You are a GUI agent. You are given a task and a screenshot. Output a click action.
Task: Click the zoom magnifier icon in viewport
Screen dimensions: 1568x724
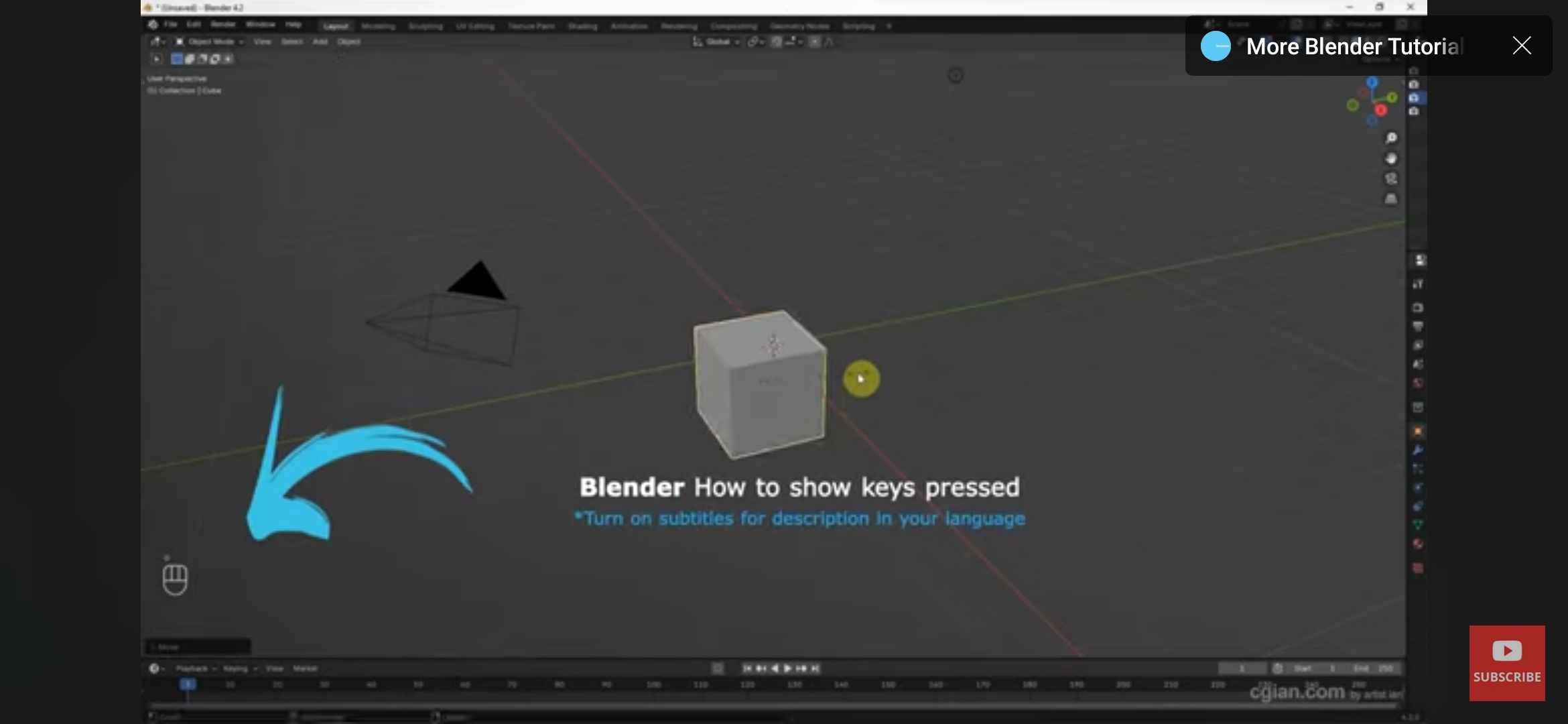coord(1391,138)
